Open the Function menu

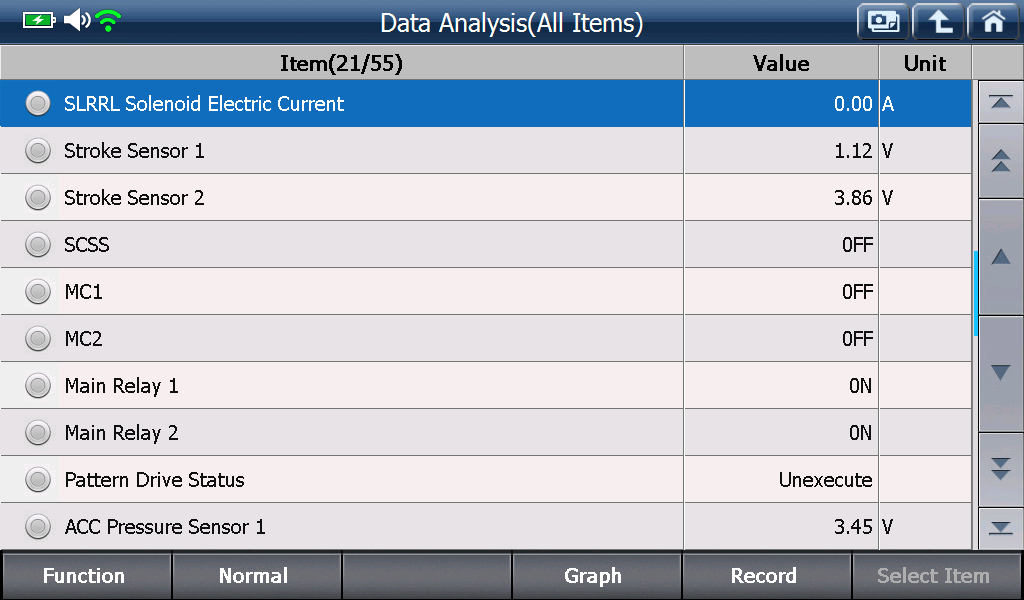86,576
